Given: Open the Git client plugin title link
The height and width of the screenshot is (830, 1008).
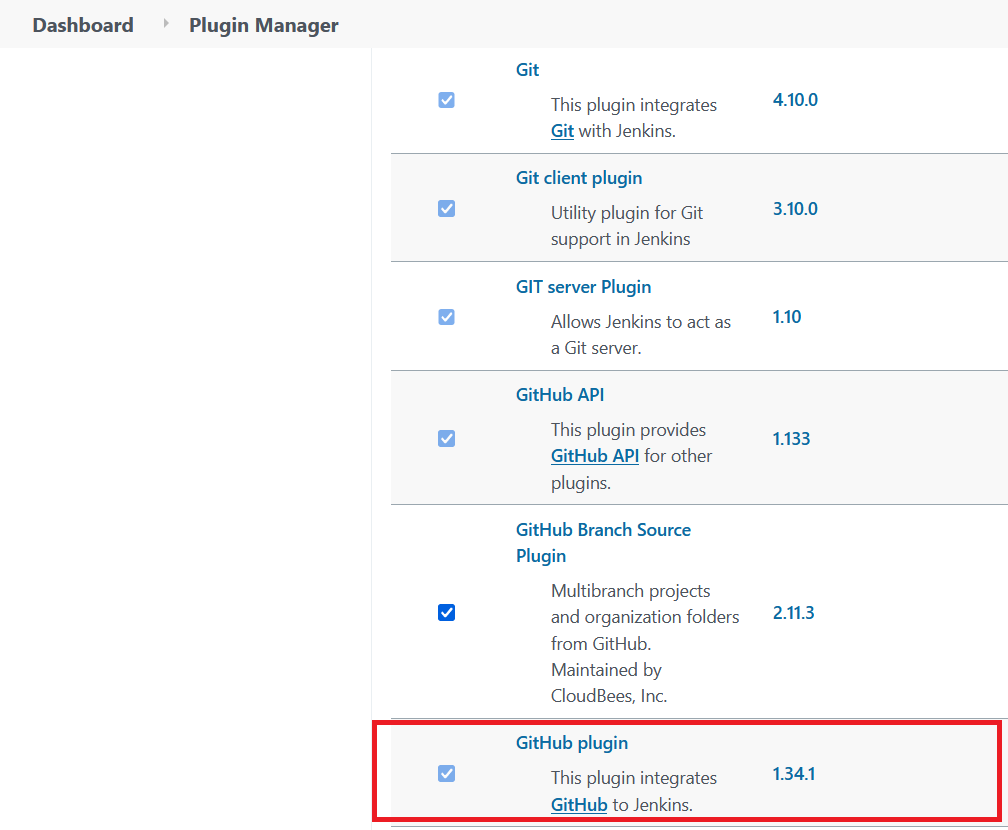Looking at the screenshot, I should [x=579, y=178].
